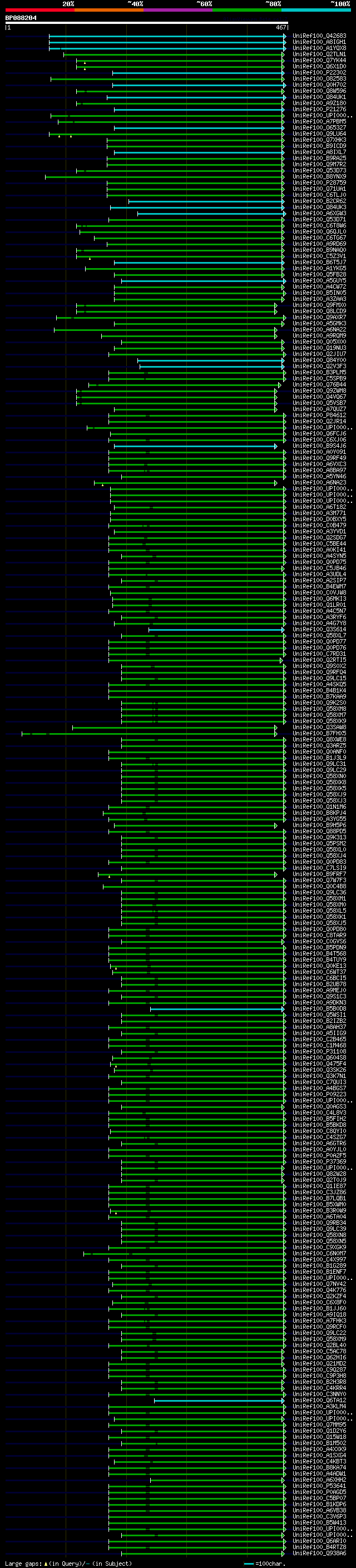Click hit label UniRef100_Q0C4B8

[319, 886]
